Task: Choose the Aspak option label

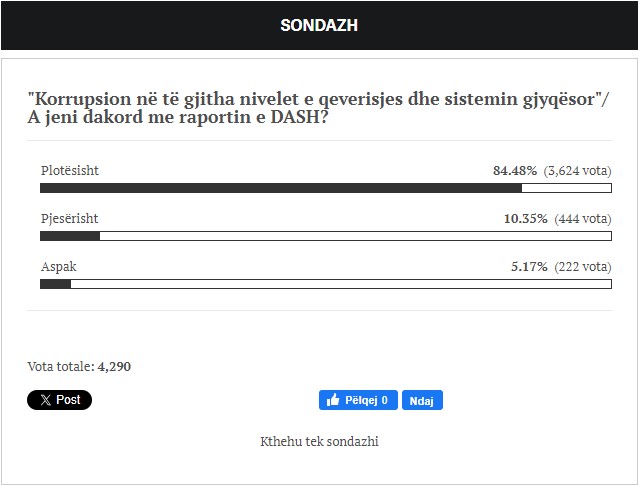Action: [x=59, y=267]
